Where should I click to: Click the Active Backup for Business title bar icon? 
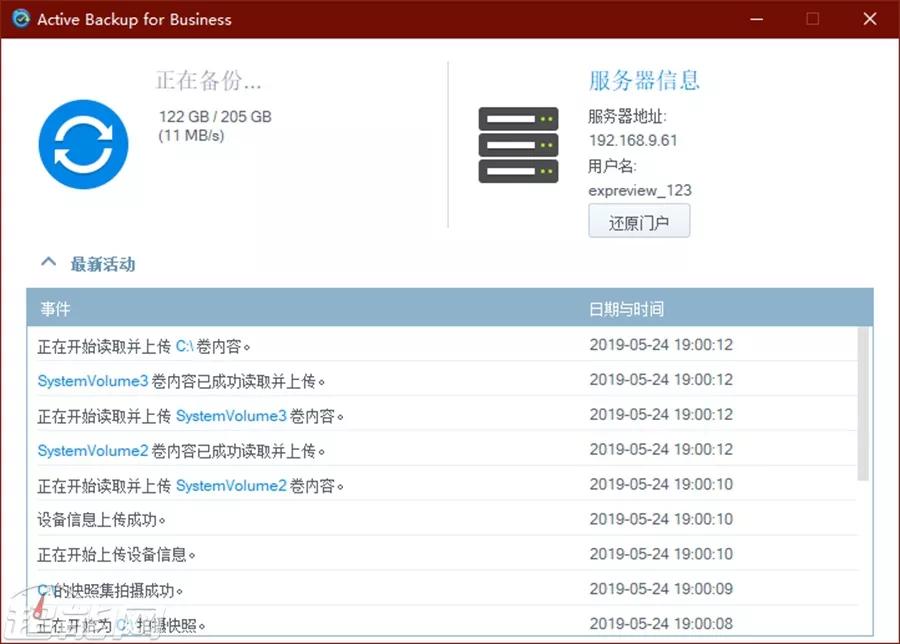[21, 19]
